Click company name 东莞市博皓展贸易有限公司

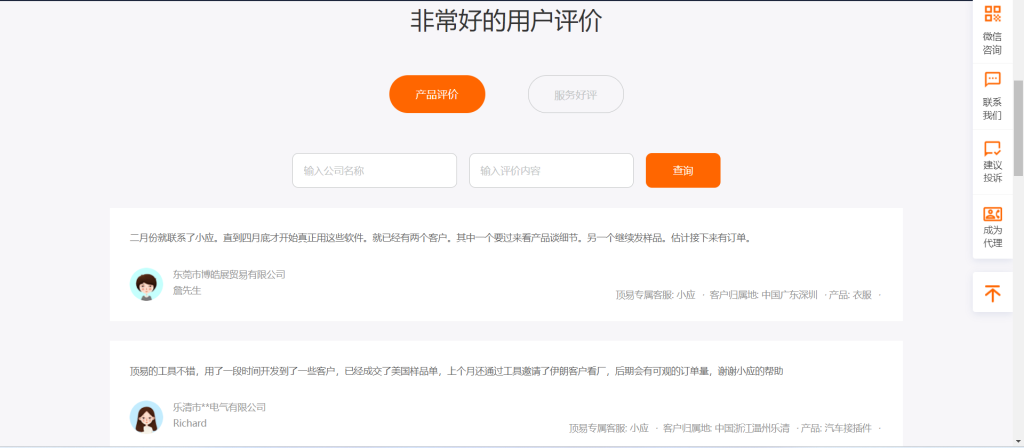coord(229,274)
